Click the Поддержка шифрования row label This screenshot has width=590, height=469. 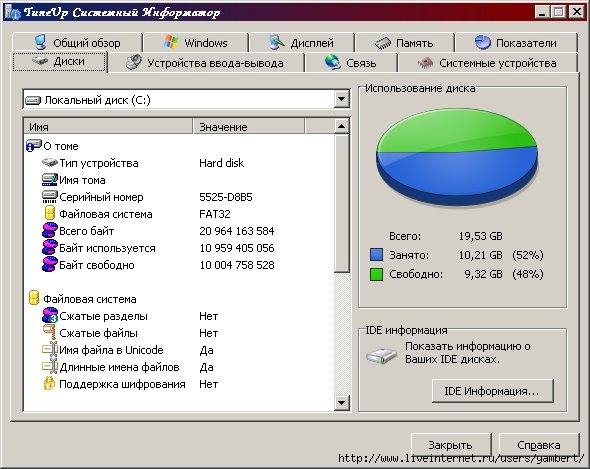click(122, 384)
